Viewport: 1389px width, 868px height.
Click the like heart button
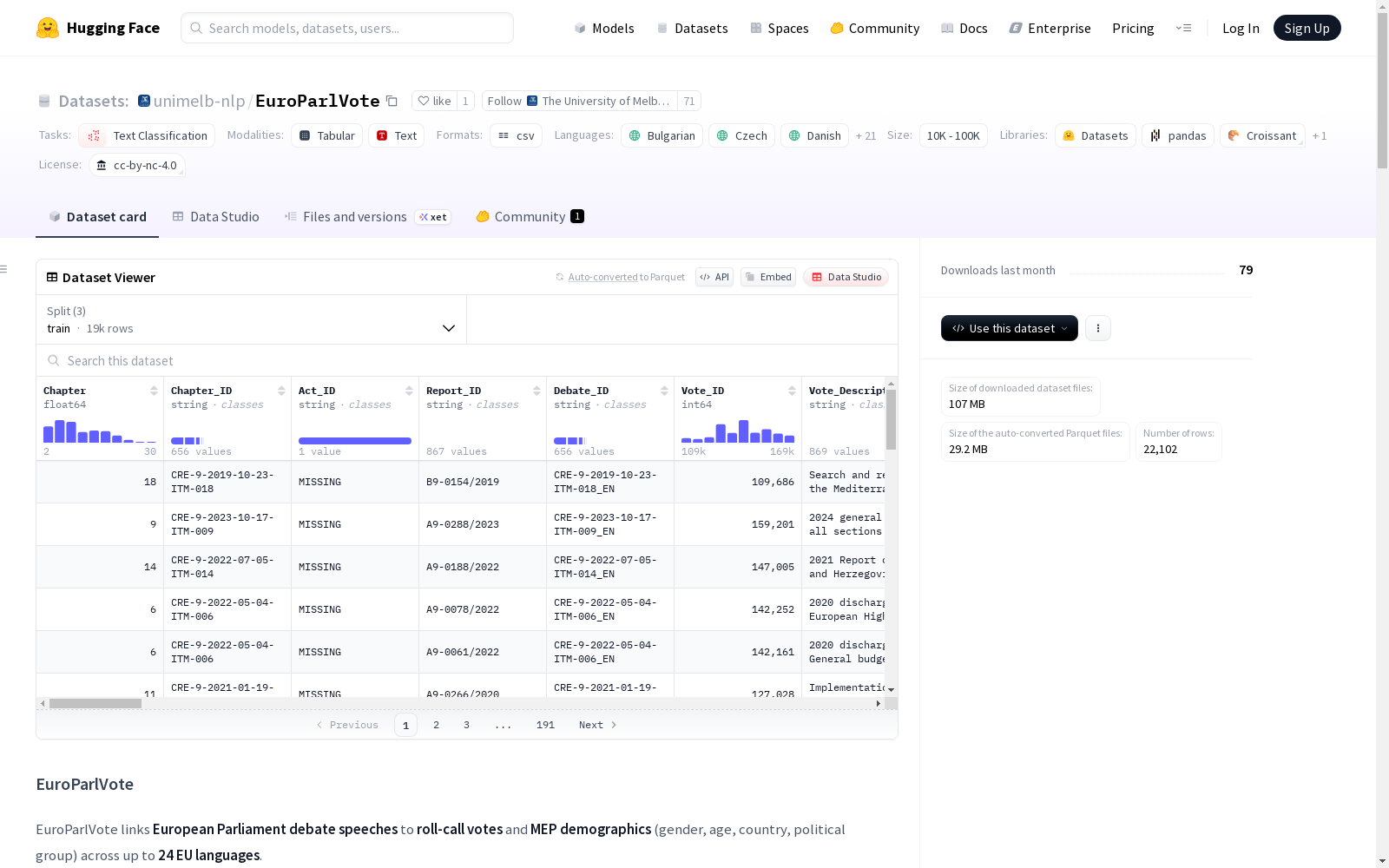tap(434, 101)
